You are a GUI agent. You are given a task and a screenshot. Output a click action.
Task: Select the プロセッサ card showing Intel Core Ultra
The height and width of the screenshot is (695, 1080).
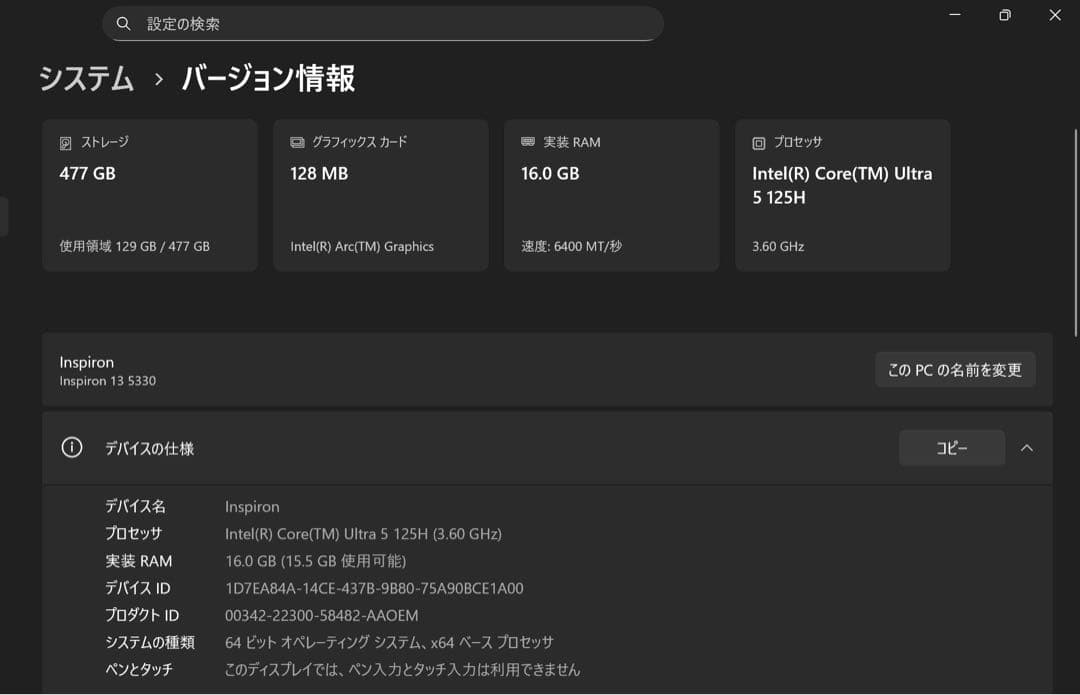click(841, 195)
